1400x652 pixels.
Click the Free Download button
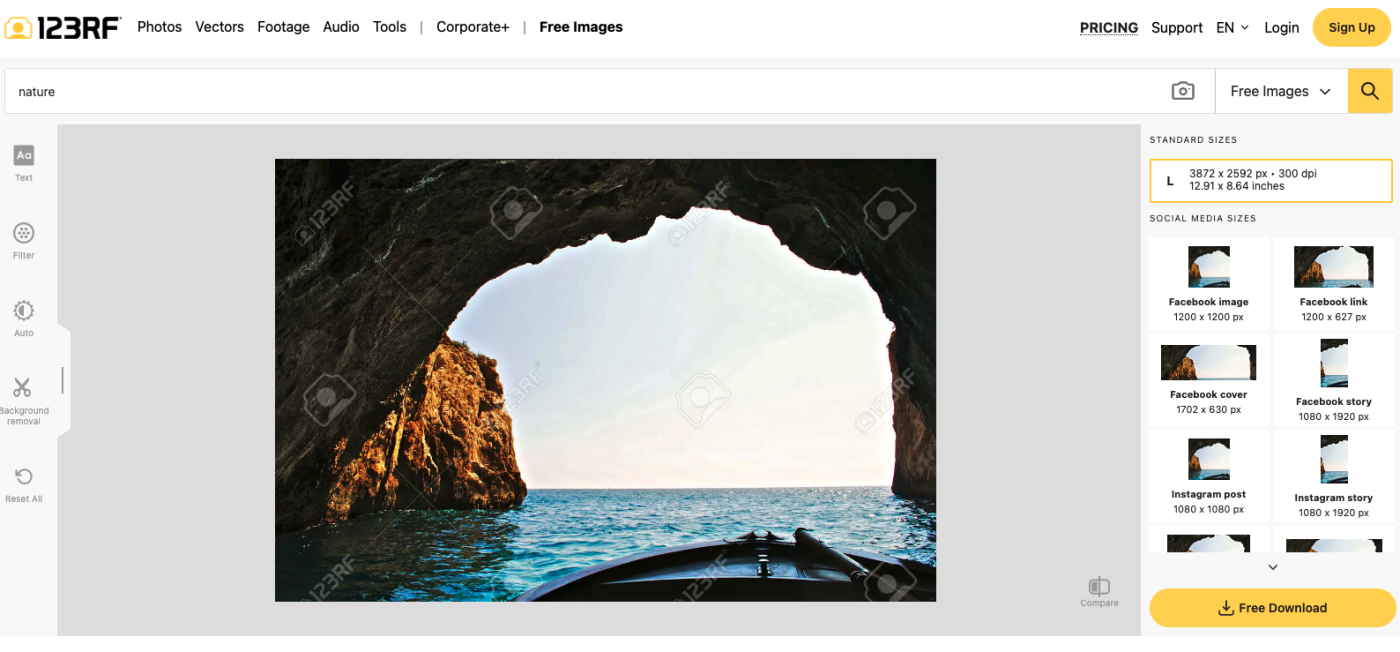[1272, 608]
